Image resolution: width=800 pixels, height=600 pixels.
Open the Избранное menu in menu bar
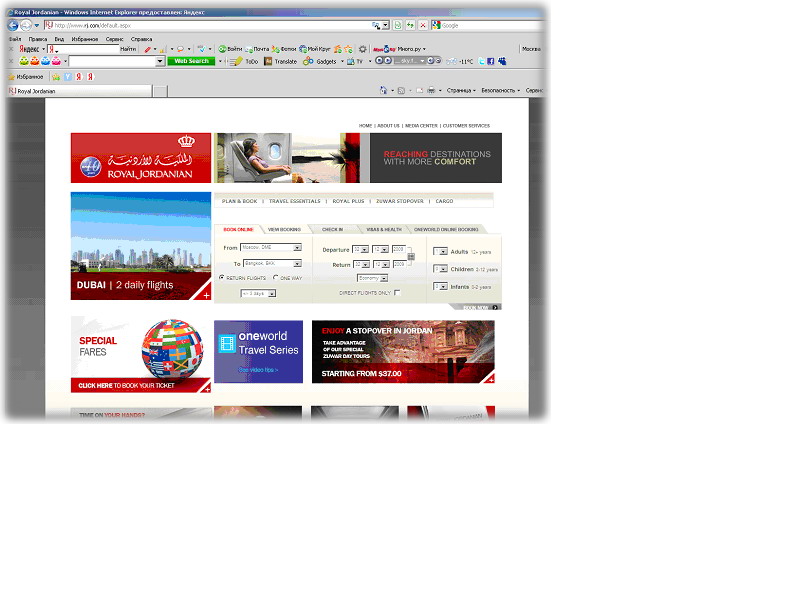click(84, 39)
